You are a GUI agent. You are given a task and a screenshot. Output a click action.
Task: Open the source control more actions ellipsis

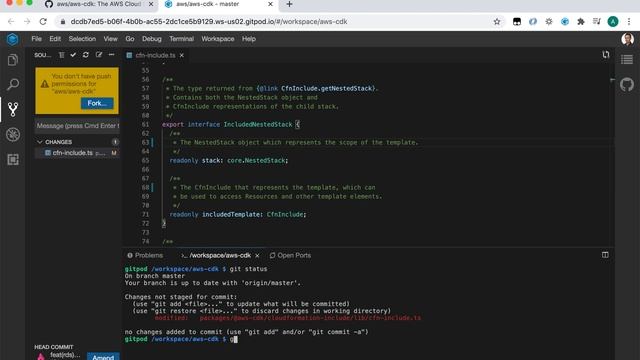(111, 55)
